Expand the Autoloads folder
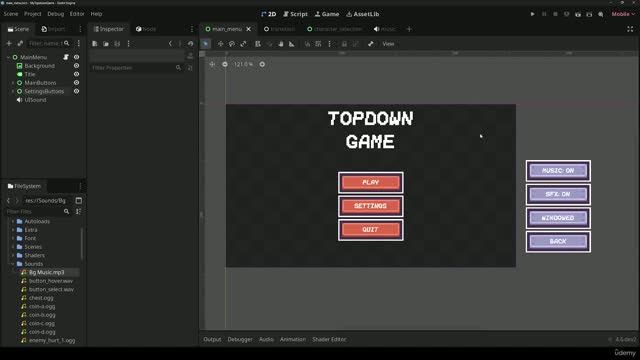 13,221
